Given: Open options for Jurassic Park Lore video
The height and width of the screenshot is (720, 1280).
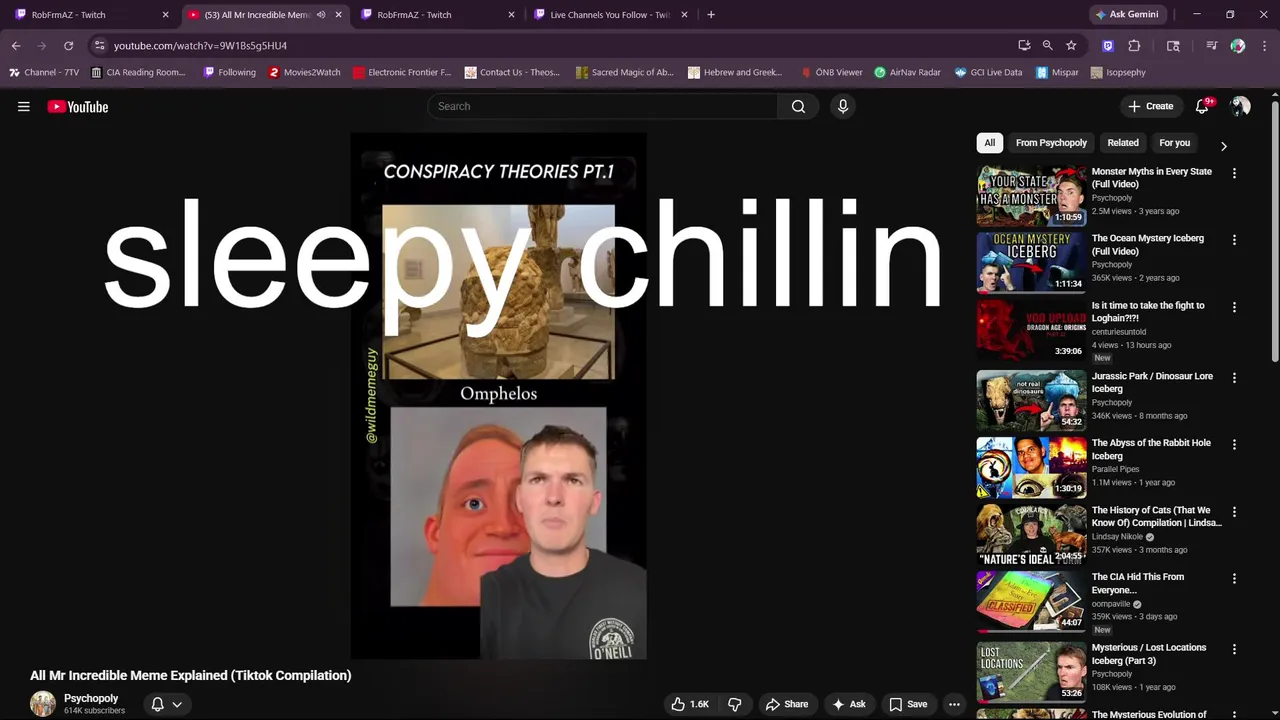Looking at the screenshot, I should point(1234,378).
